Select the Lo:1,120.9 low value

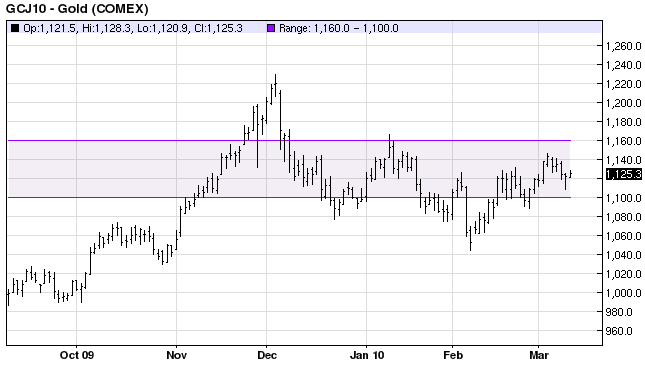pyautogui.click(x=162, y=28)
